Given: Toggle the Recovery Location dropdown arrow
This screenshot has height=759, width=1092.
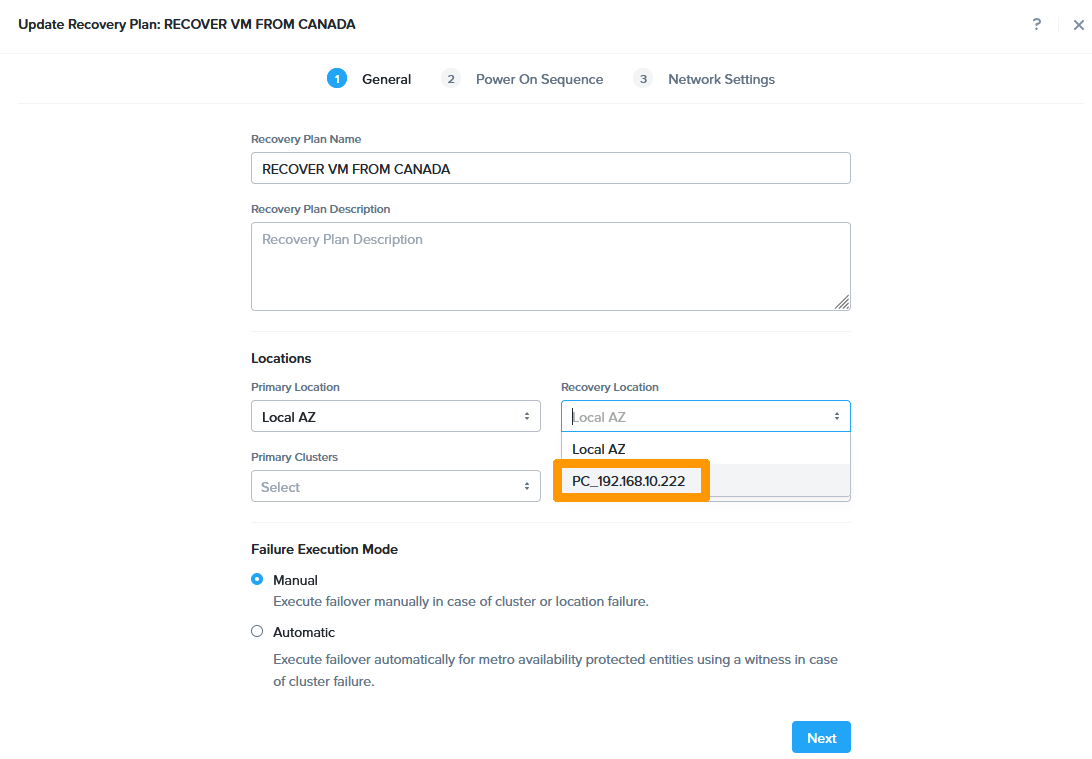Looking at the screenshot, I should [837, 417].
